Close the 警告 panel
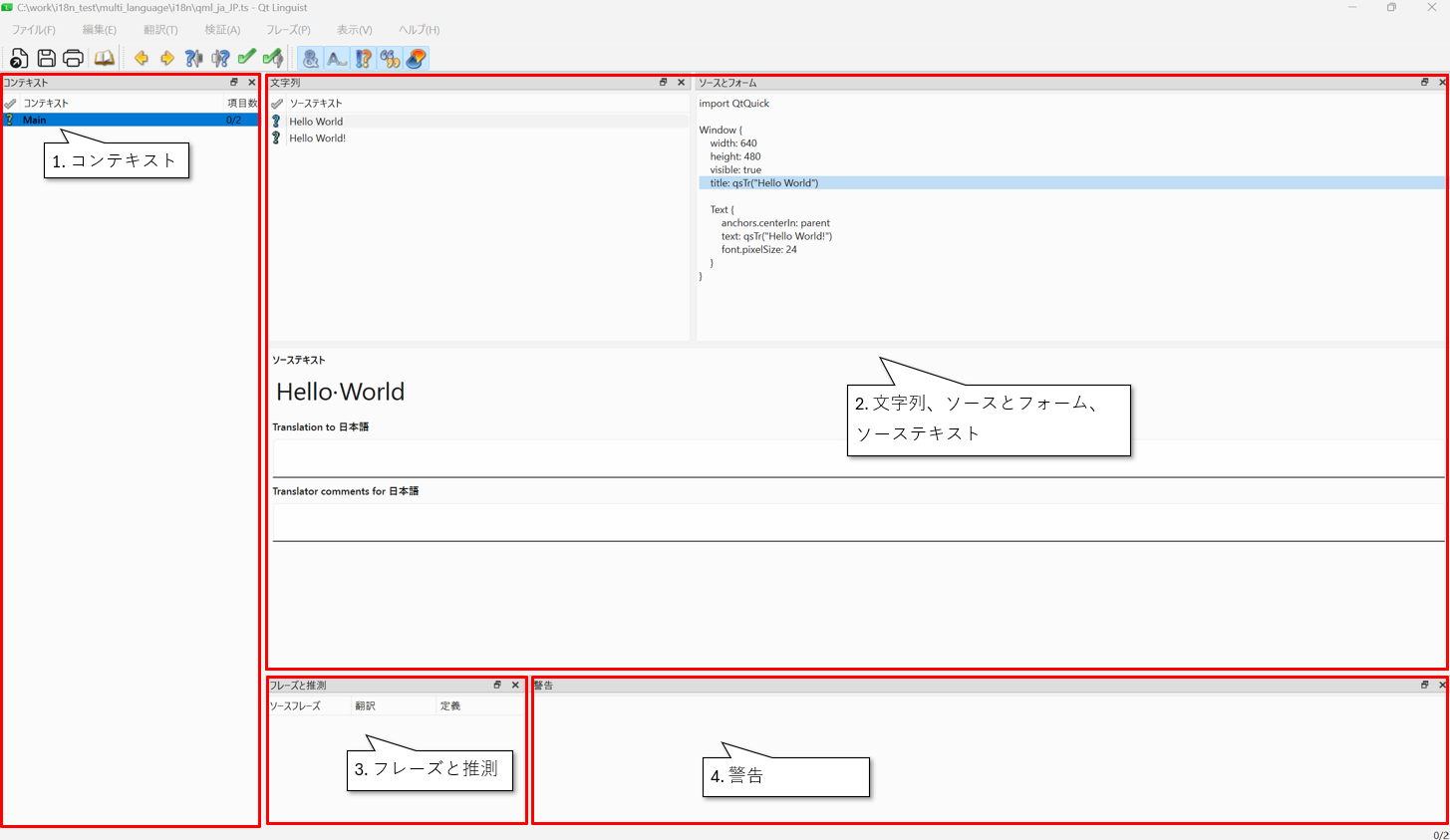The width and height of the screenshot is (1450, 840). pyautogui.click(x=1441, y=685)
